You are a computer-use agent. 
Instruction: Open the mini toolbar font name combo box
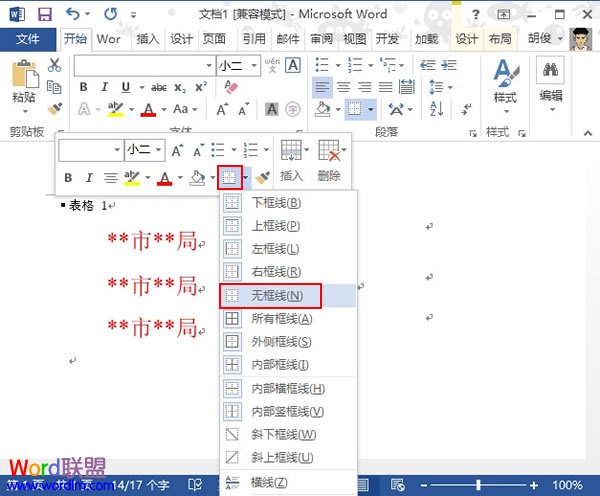88,150
